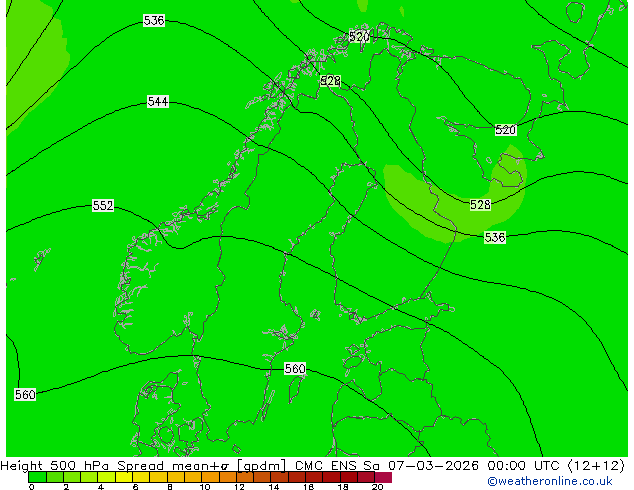Click the 528 label inside the light-green patch
Screen dimensions: 634x490
pyautogui.click(x=480, y=205)
